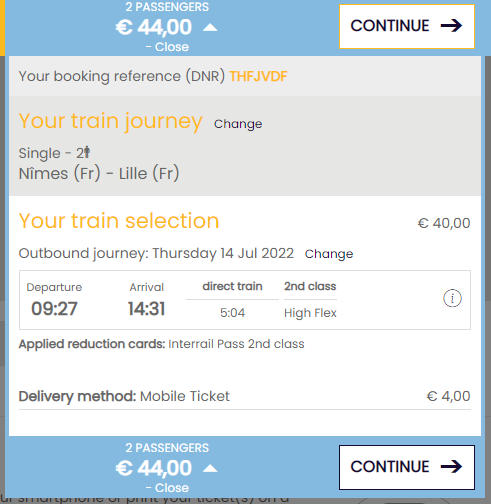Screen dimensions: 491x504
Task: Click the booking reference THFJVDF
Action: [x=258, y=76]
